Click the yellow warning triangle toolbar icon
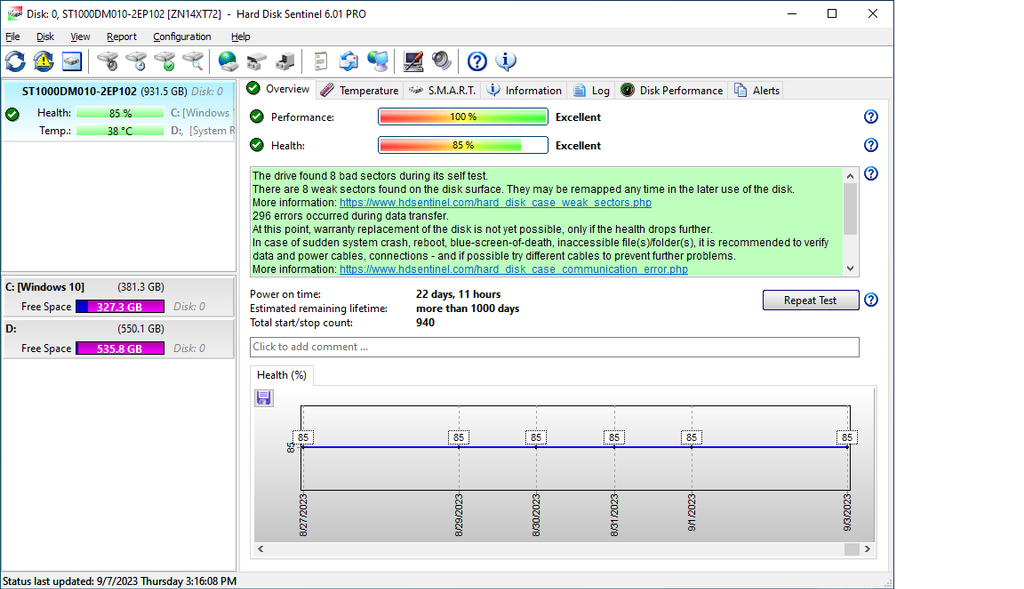The width and height of the screenshot is (1024, 589). point(43,62)
